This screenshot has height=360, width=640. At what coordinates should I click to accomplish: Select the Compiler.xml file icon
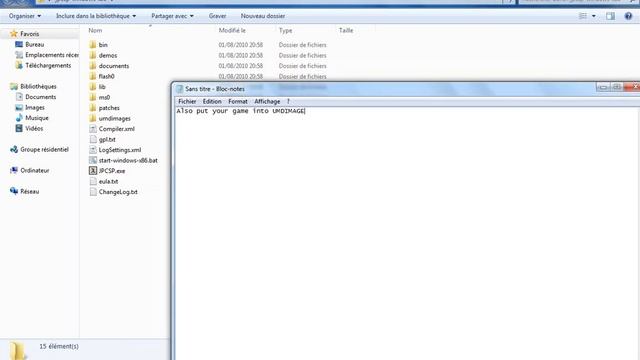tap(93, 129)
